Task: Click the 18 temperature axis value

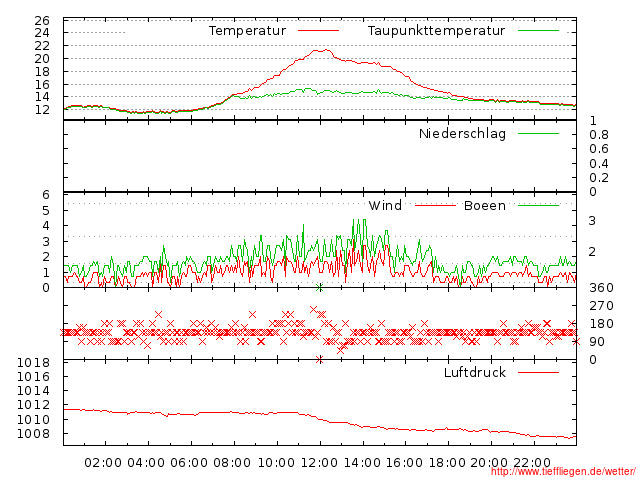Action: coord(42,72)
